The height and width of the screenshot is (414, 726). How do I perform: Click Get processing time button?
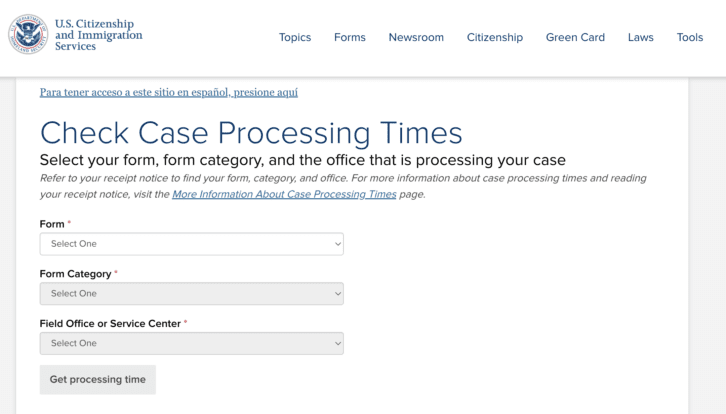98,380
